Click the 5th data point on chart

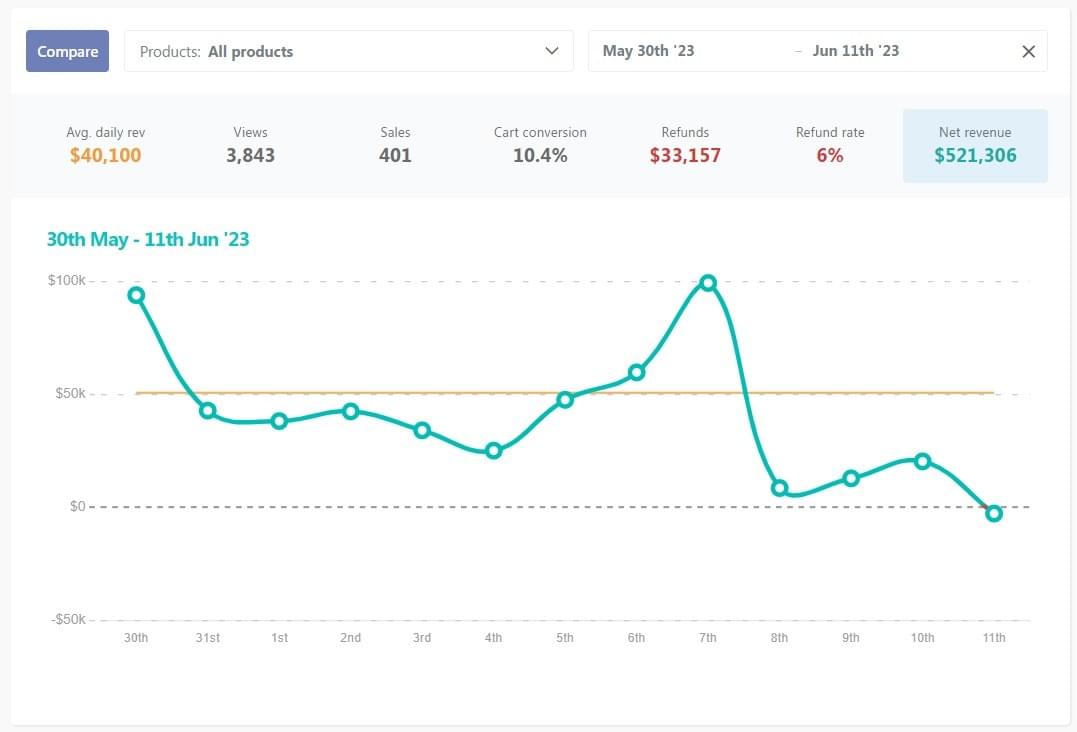tap(565, 399)
